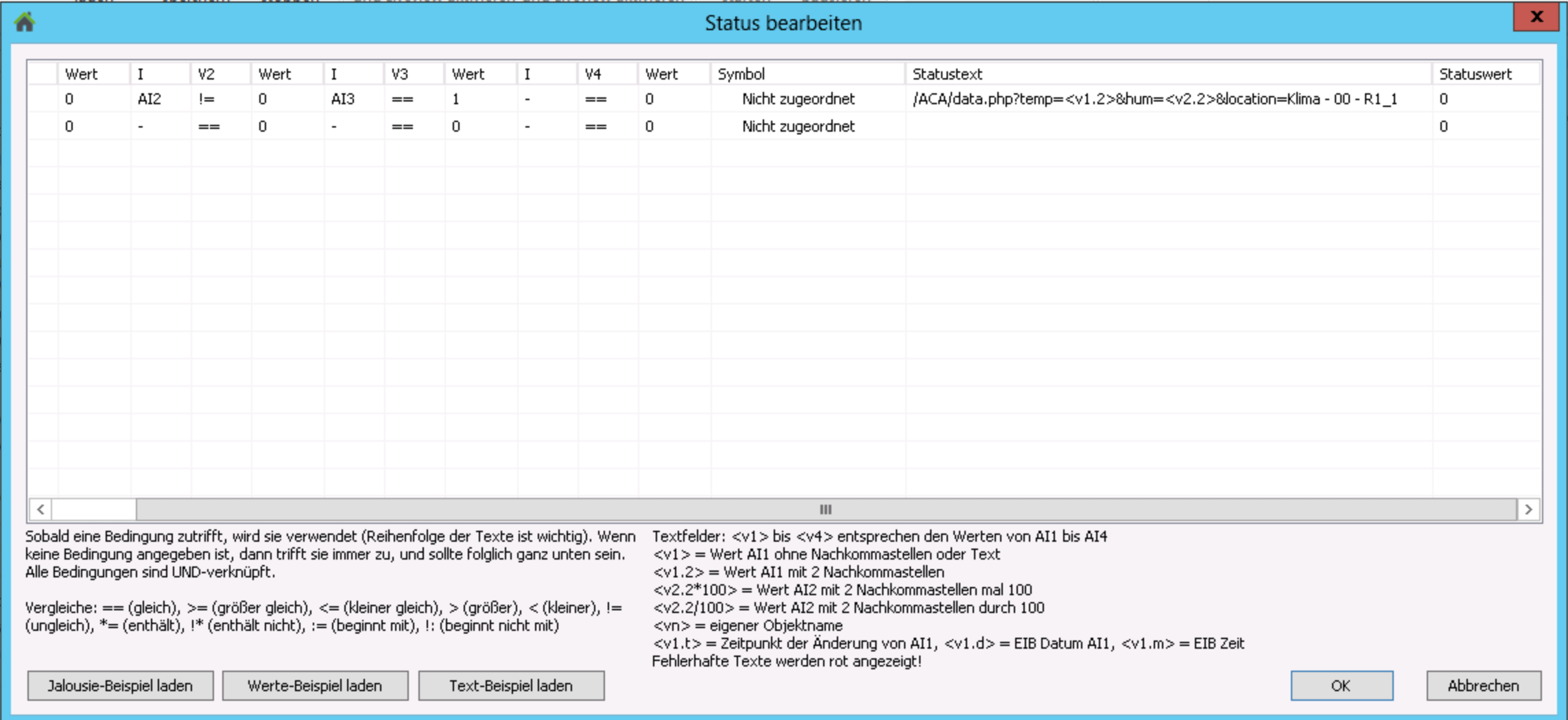1568x720 pixels.
Task: Click the left arrow of horizontal scrollbar
Action: pyautogui.click(x=40, y=509)
